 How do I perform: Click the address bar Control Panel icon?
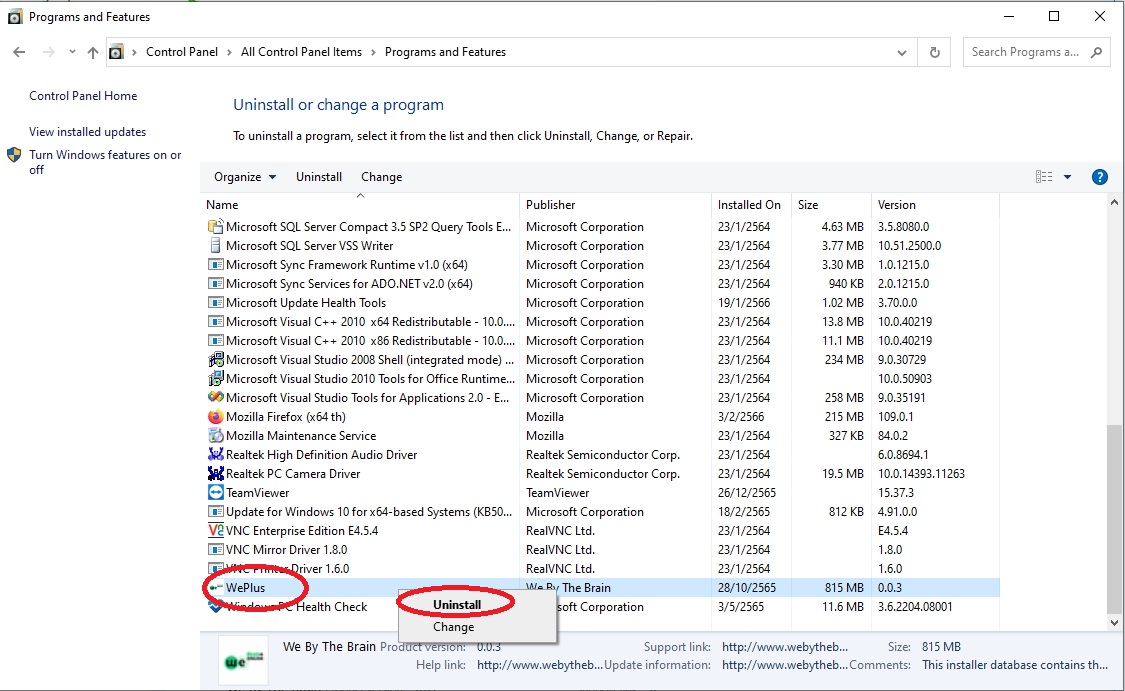116,52
